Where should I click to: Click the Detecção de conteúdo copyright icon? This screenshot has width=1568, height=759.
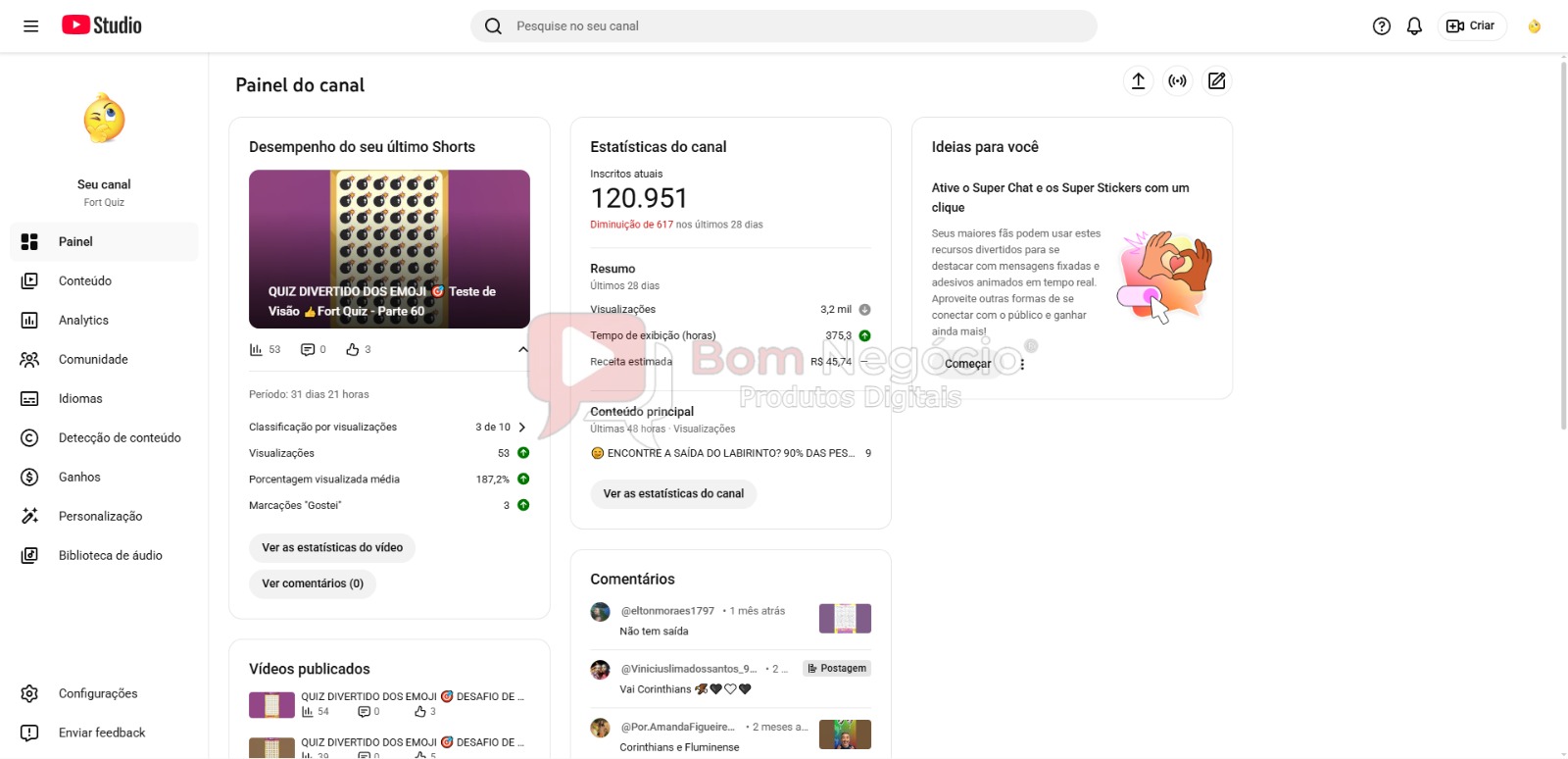[29, 438]
